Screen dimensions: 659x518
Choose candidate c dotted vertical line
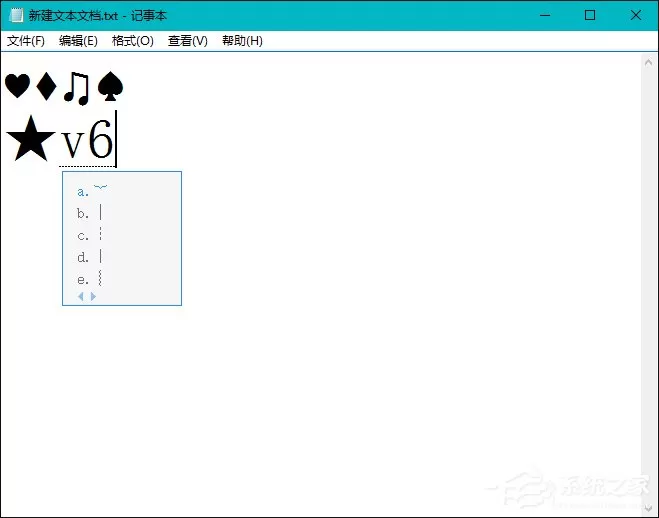90,235
